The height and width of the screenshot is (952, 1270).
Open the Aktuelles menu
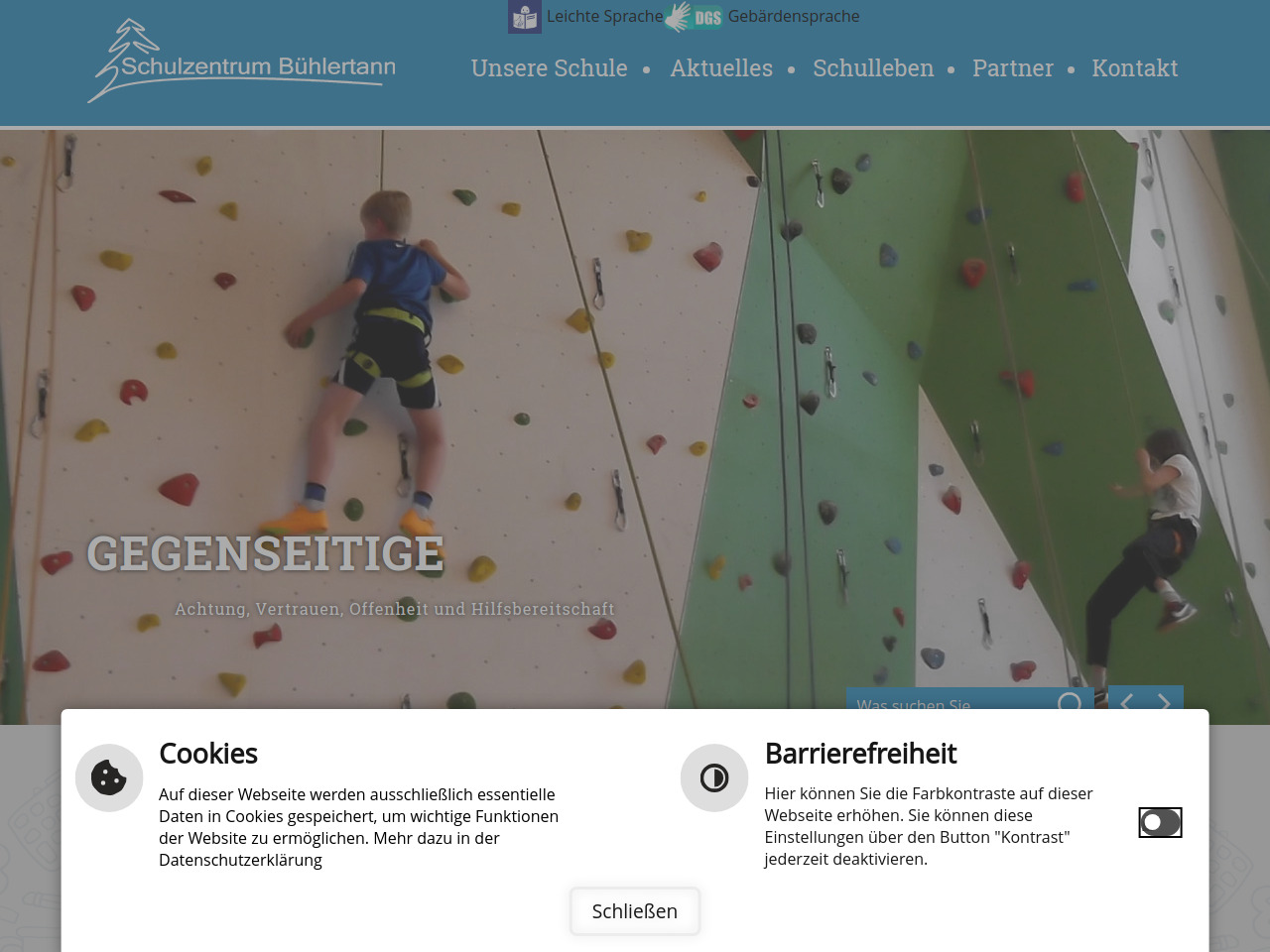(721, 68)
